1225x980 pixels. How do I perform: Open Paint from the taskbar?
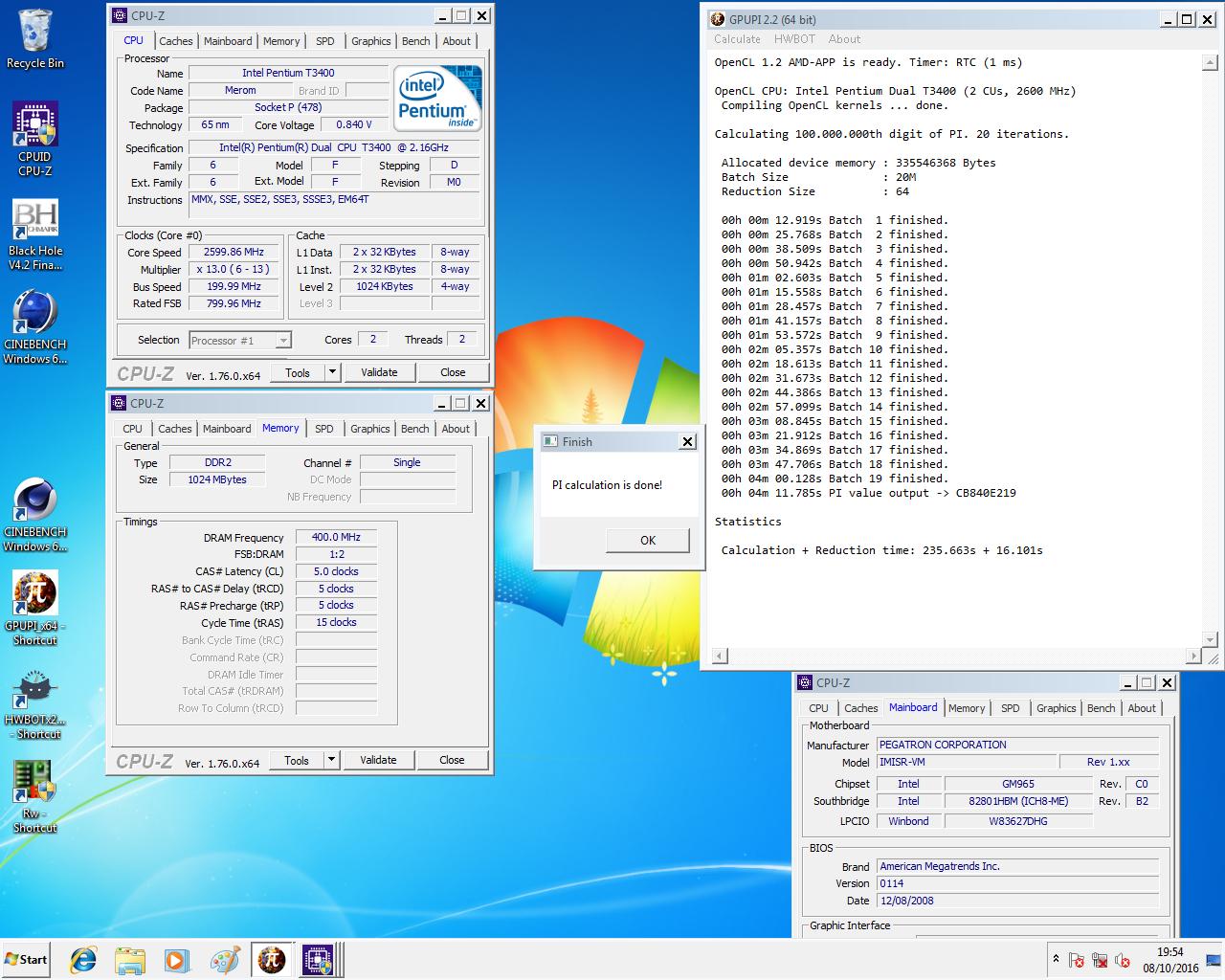[x=224, y=960]
